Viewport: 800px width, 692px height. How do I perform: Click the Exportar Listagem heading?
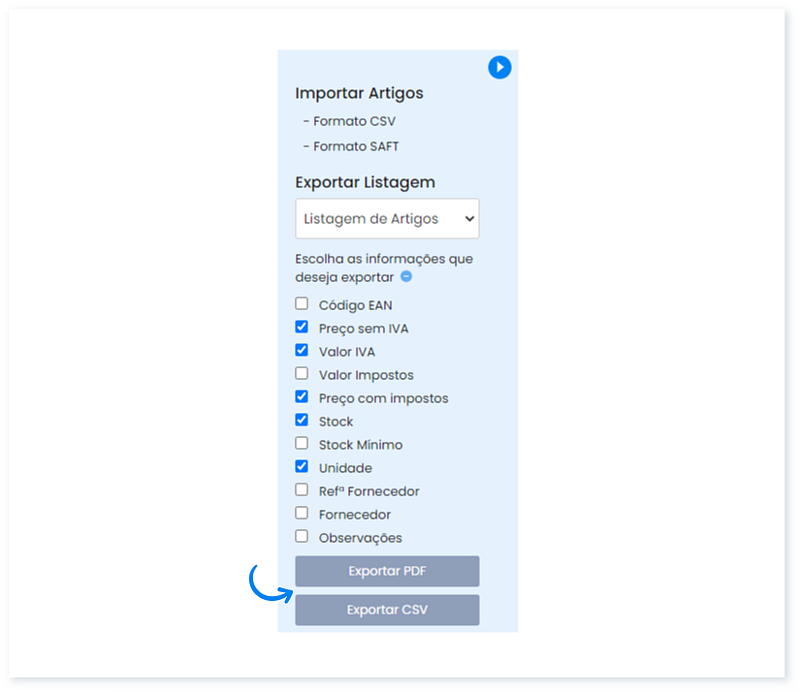click(365, 182)
